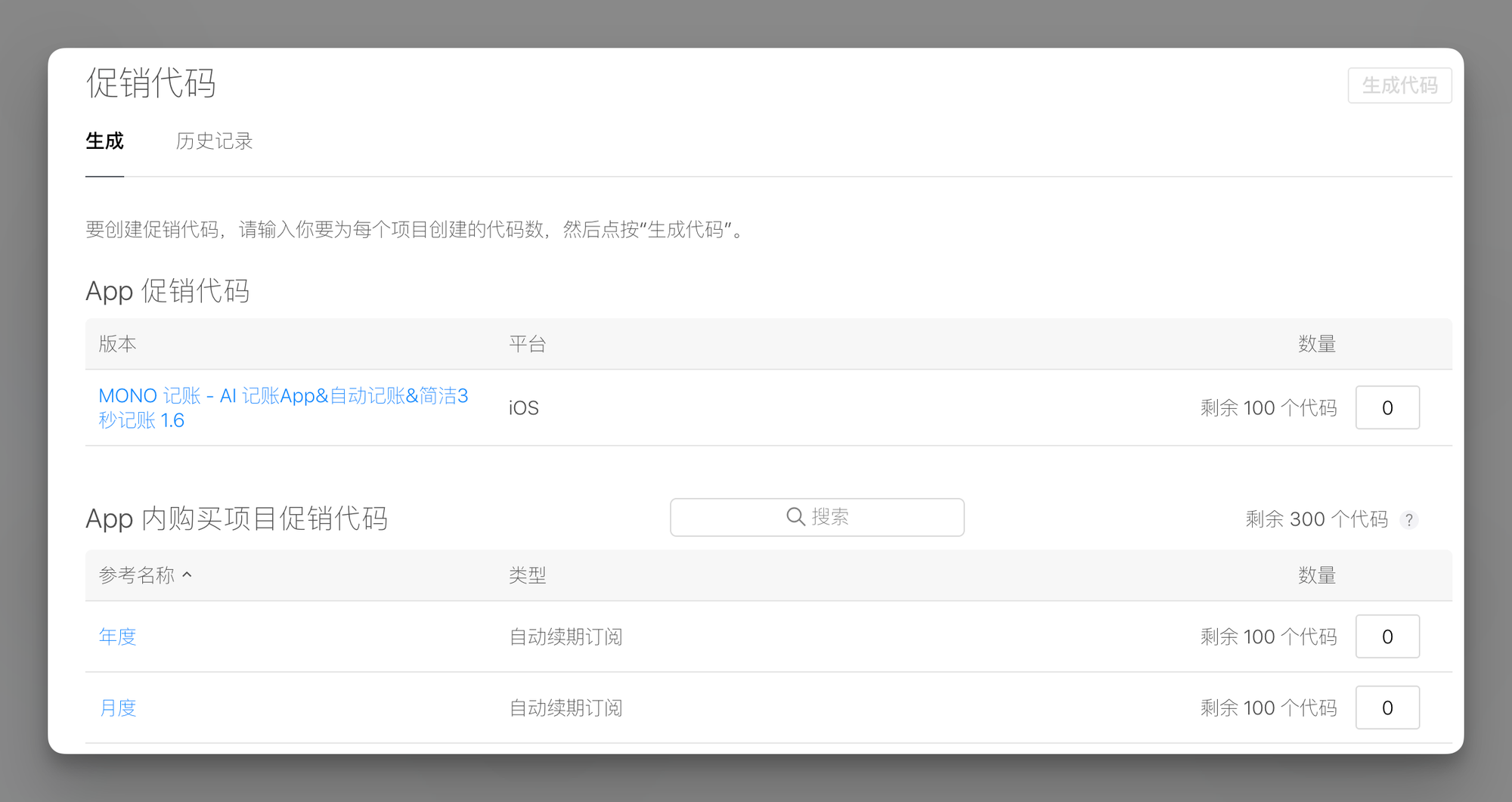The width and height of the screenshot is (1512, 802).
Task: Click the quantity field for the 年度 row
Action: click(1387, 637)
